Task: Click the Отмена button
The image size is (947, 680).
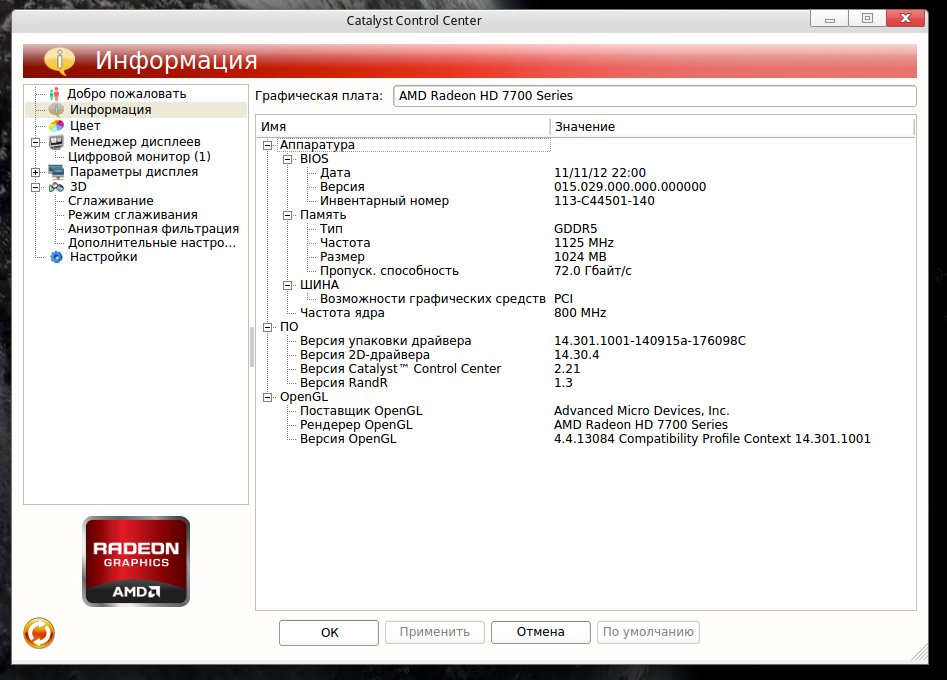Action: pyautogui.click(x=541, y=632)
